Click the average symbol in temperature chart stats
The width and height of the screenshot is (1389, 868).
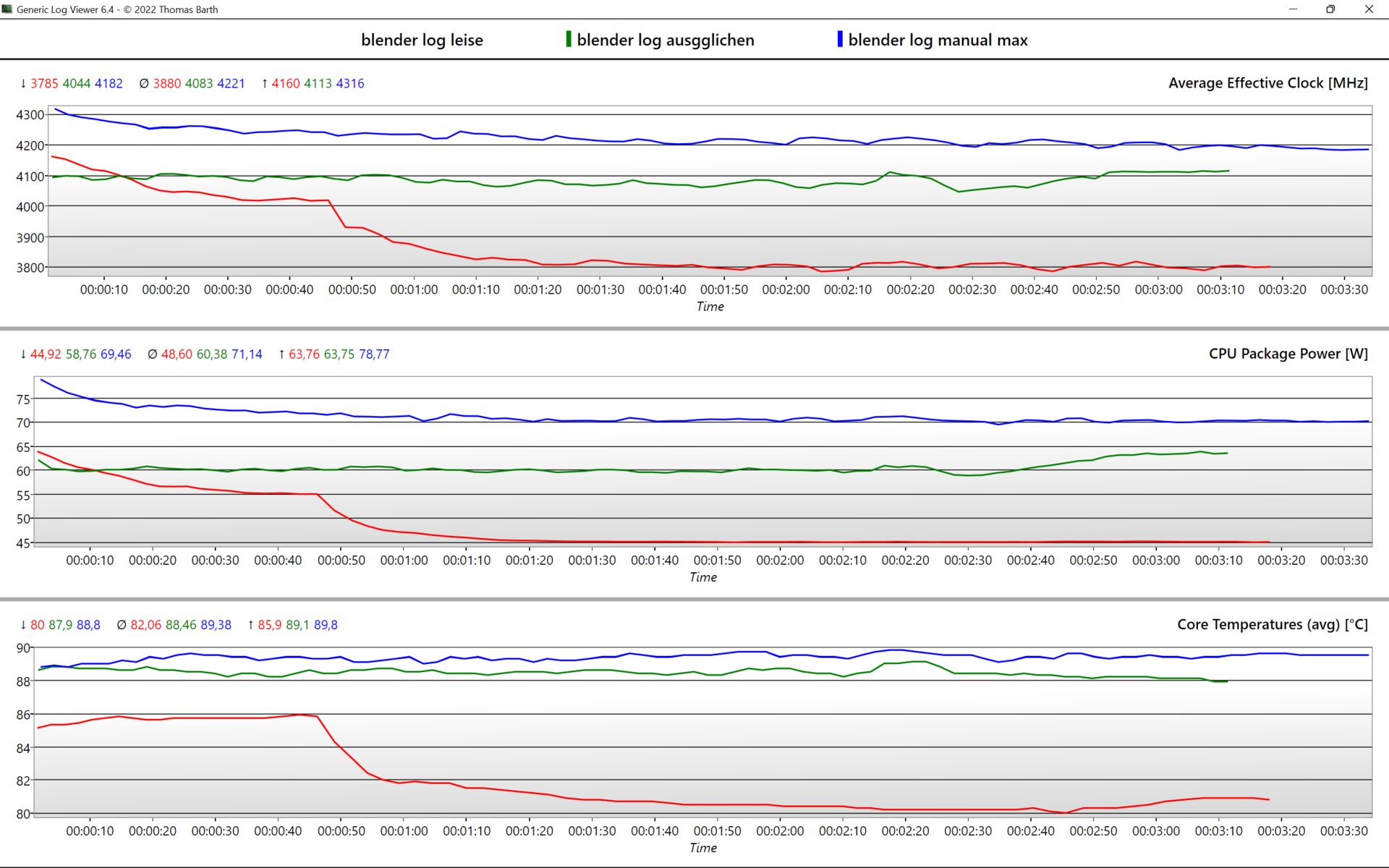[122, 625]
